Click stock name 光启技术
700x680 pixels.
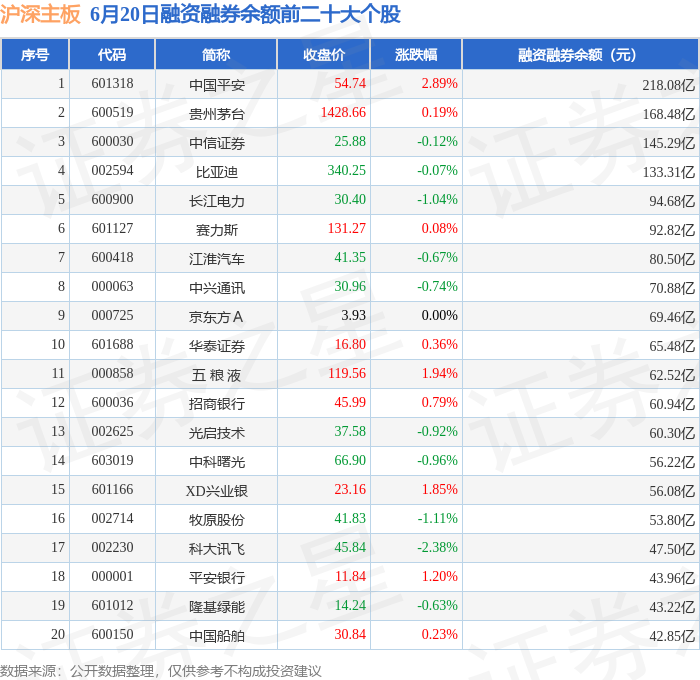[217, 433]
